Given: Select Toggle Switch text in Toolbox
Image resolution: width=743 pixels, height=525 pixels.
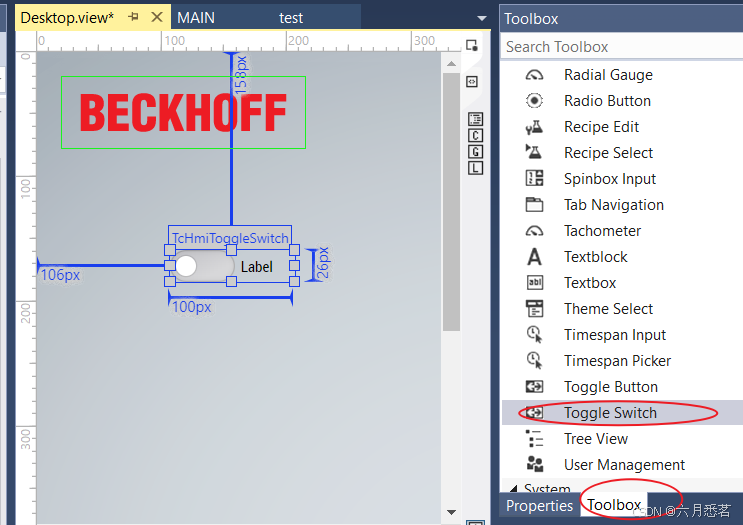Looking at the screenshot, I should (610, 413).
